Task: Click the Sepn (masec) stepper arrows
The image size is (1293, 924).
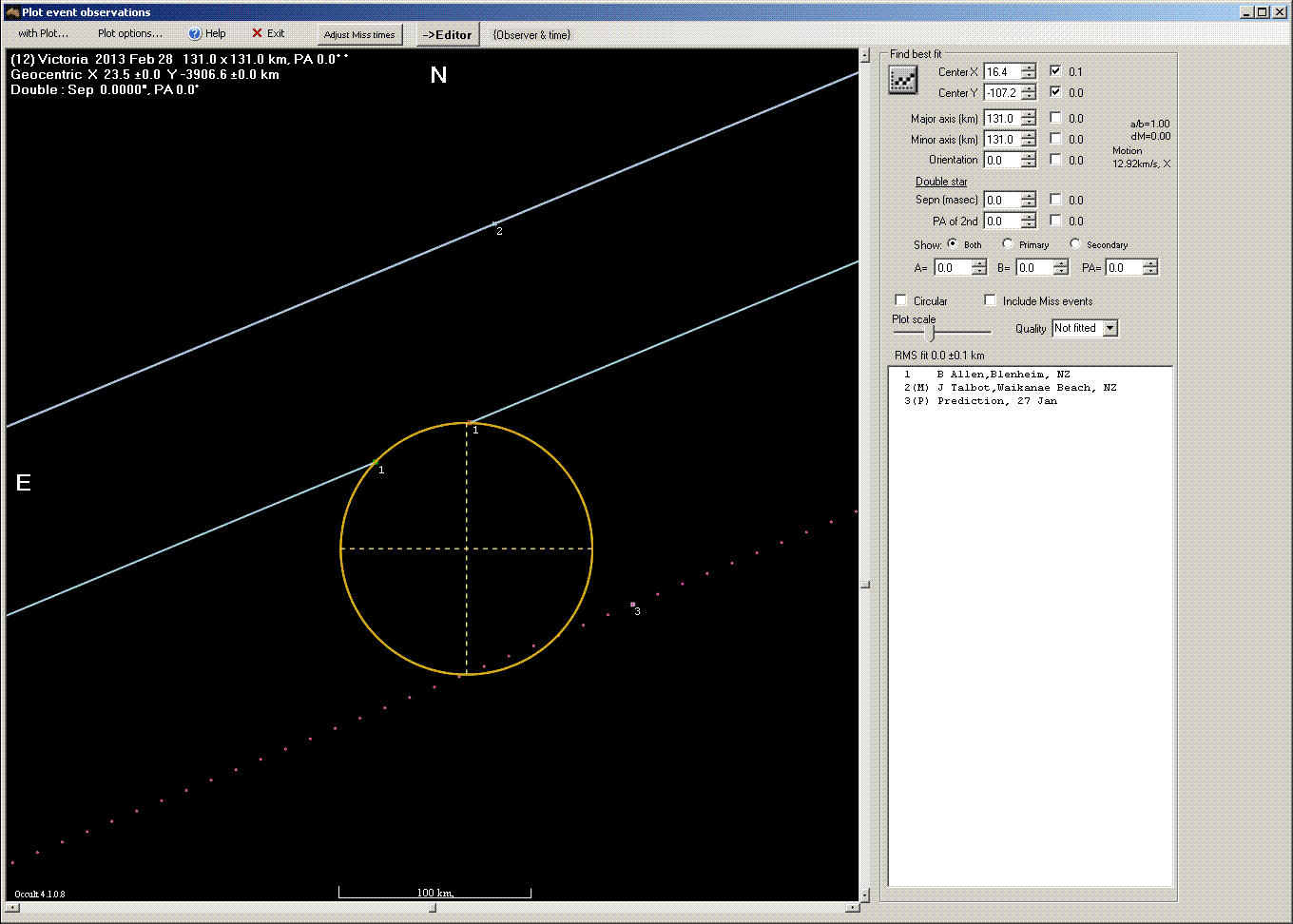Action: click(x=1028, y=201)
